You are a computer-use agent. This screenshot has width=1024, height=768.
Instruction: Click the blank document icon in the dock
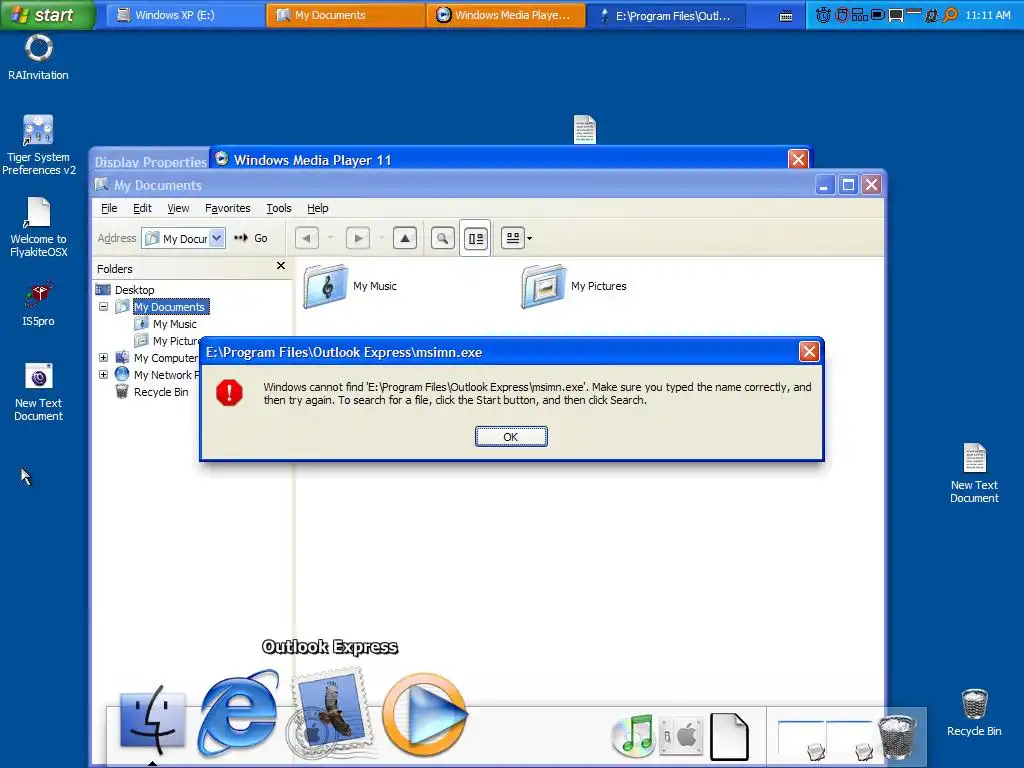click(729, 737)
